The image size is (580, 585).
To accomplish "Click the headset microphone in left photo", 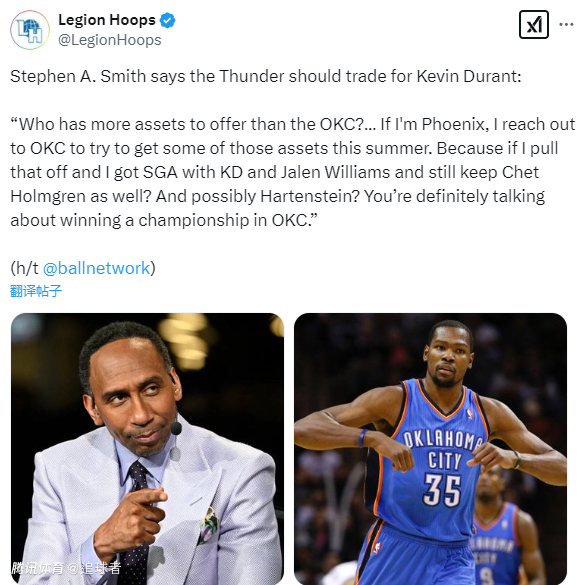I will click(176, 429).
